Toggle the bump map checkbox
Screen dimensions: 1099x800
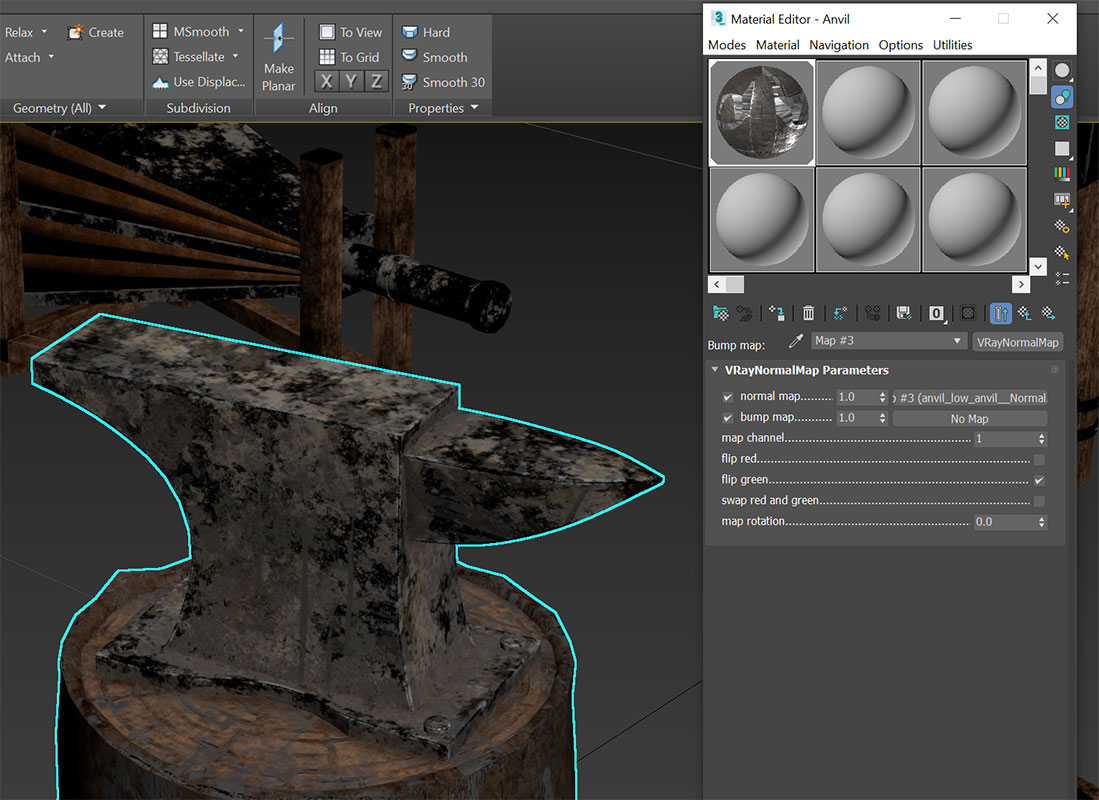pyautogui.click(x=728, y=418)
